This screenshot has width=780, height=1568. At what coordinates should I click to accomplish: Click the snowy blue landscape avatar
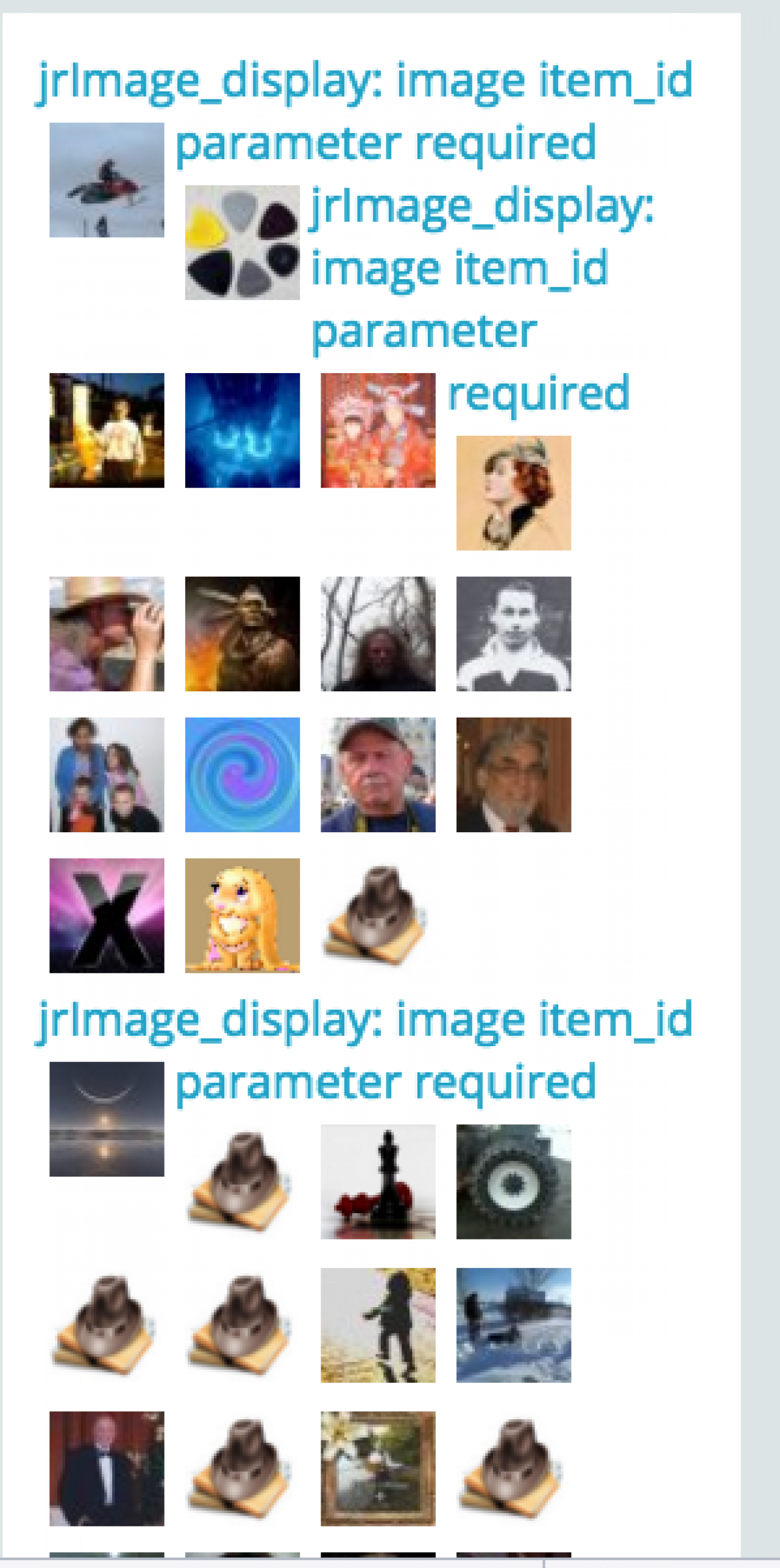tap(514, 1325)
